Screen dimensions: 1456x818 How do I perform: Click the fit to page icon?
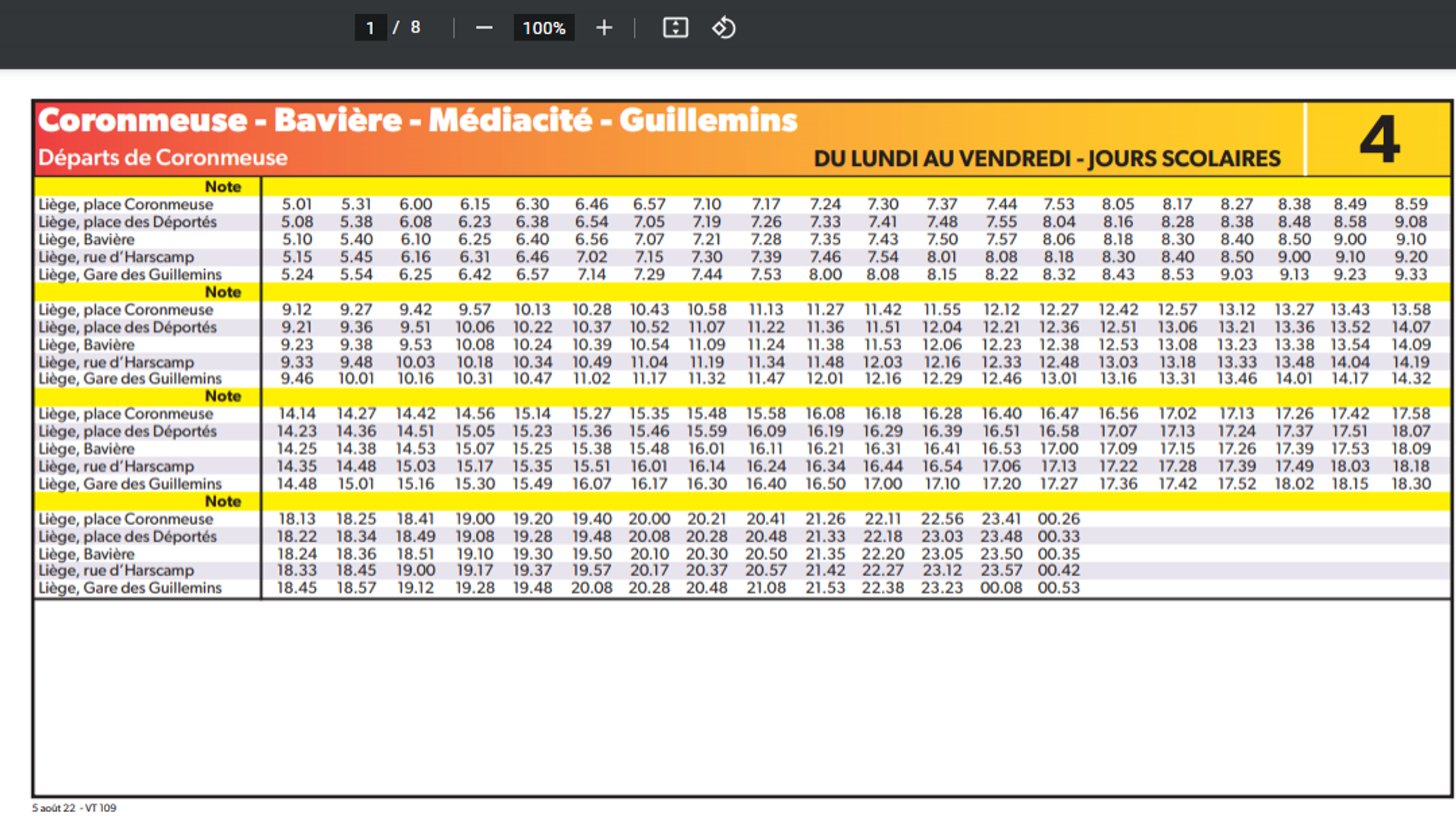tap(675, 28)
